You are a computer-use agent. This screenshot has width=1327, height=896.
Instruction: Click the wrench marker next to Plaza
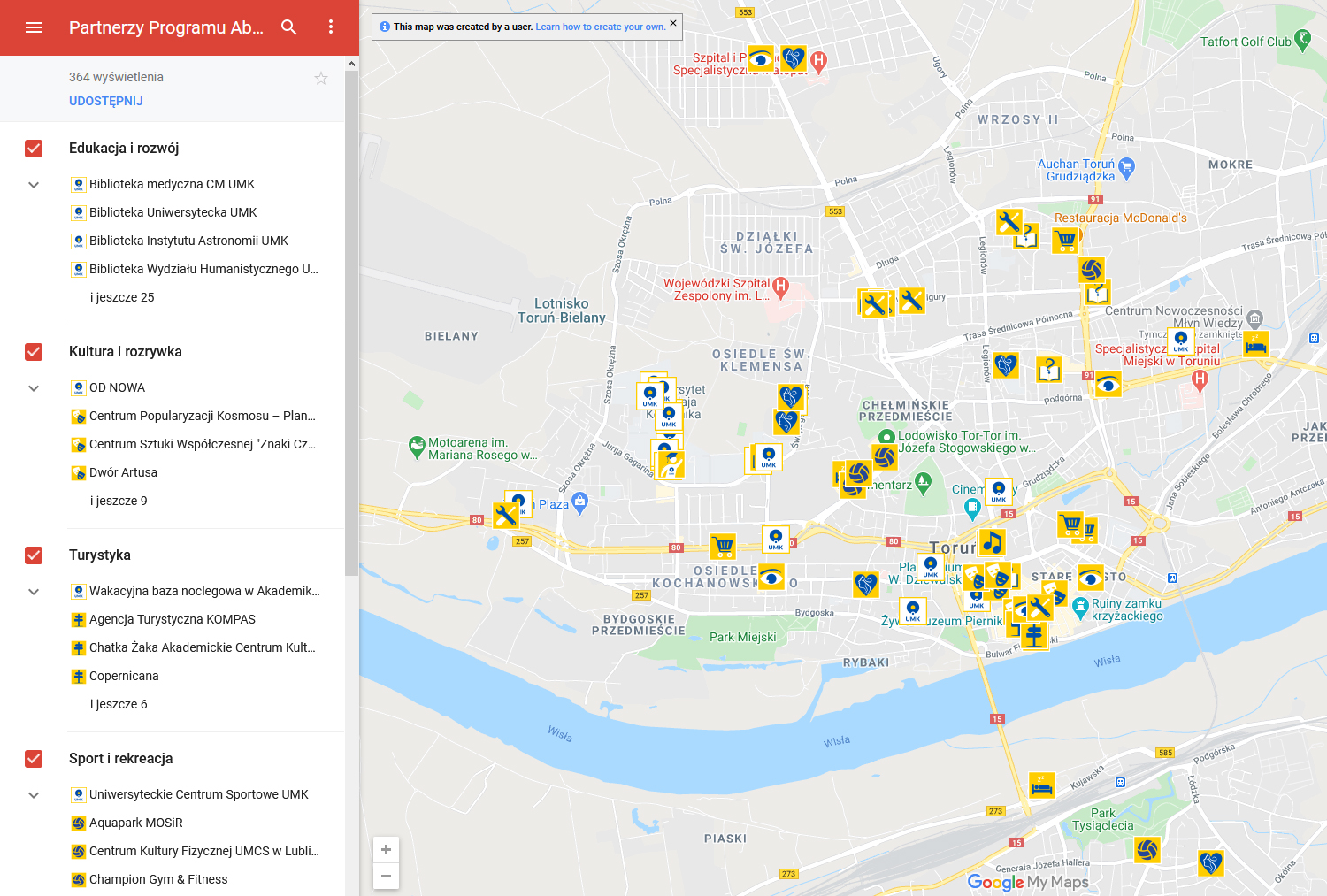click(x=506, y=515)
